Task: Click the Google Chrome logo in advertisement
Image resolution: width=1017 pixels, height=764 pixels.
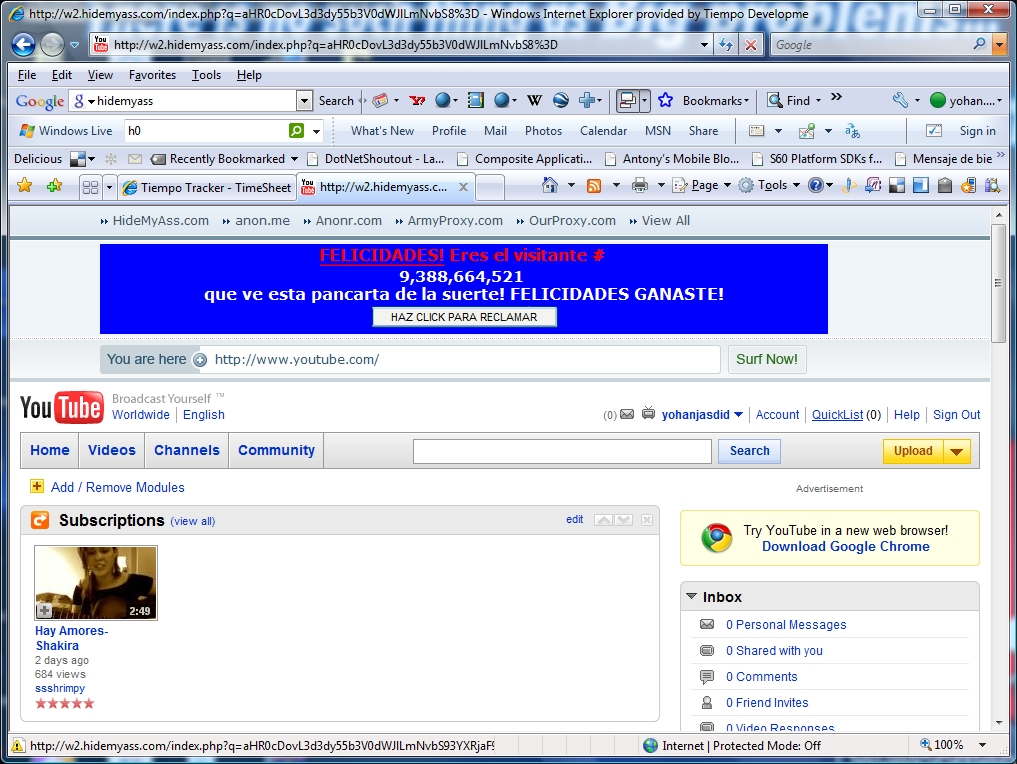Action: coord(717,538)
